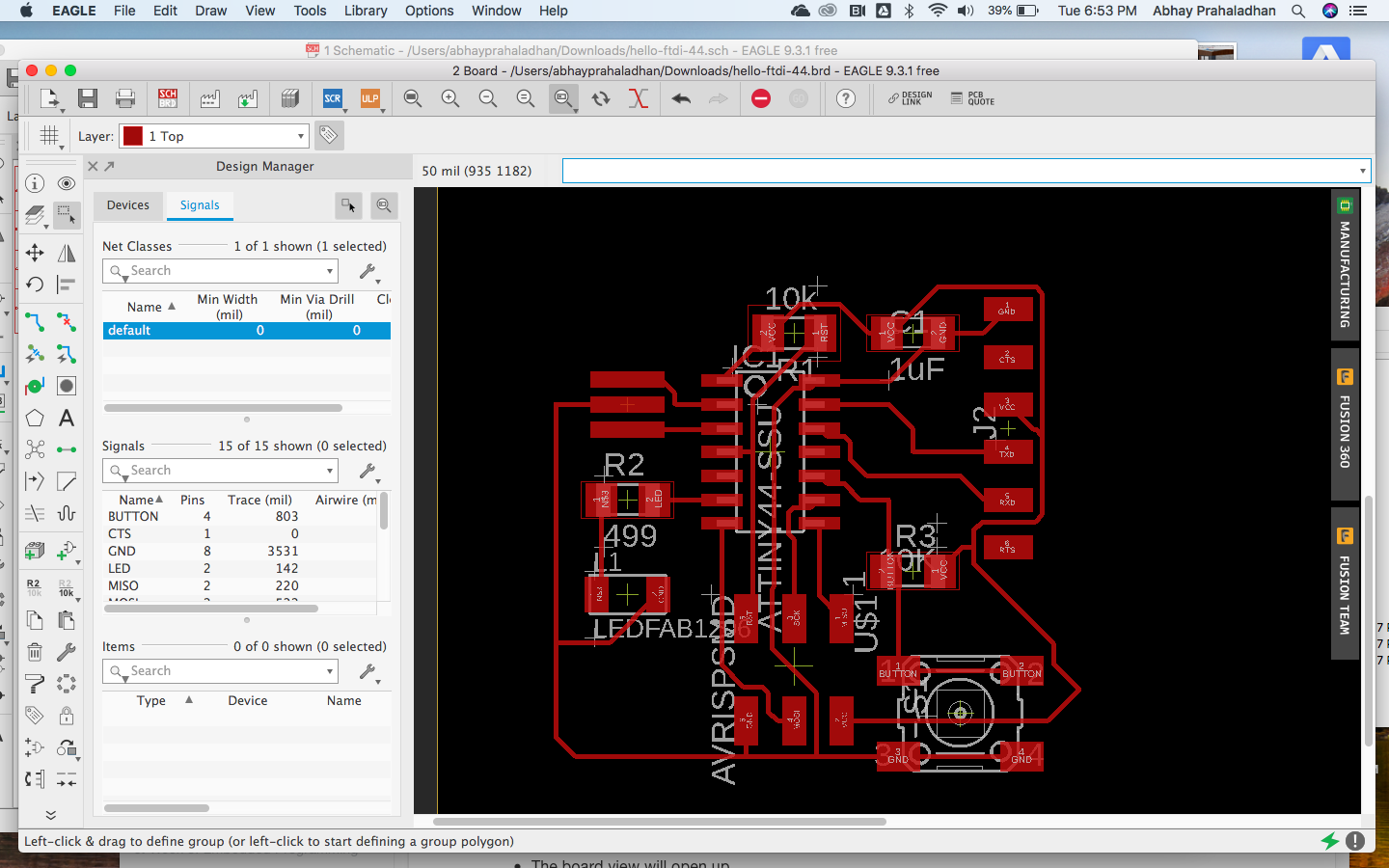The image size is (1389, 868).
Task: Select the Delete trash can tool
Action: pyautogui.click(x=35, y=652)
